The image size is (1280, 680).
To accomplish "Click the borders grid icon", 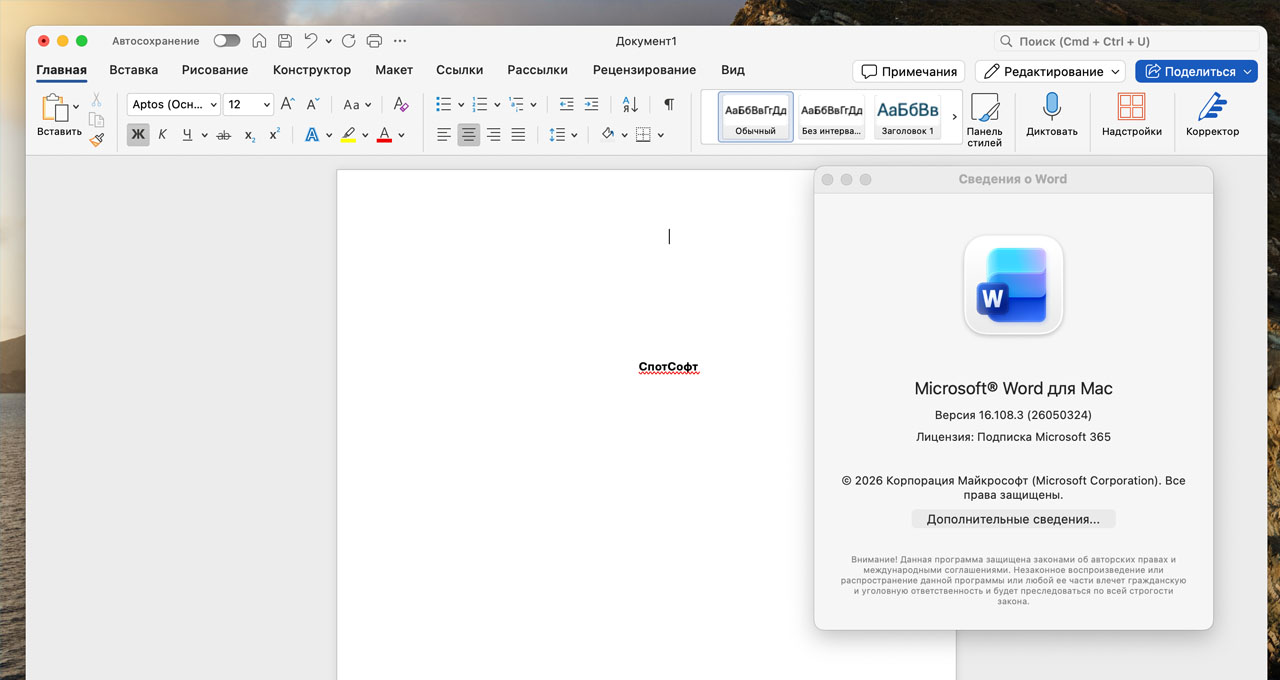I will [x=643, y=135].
